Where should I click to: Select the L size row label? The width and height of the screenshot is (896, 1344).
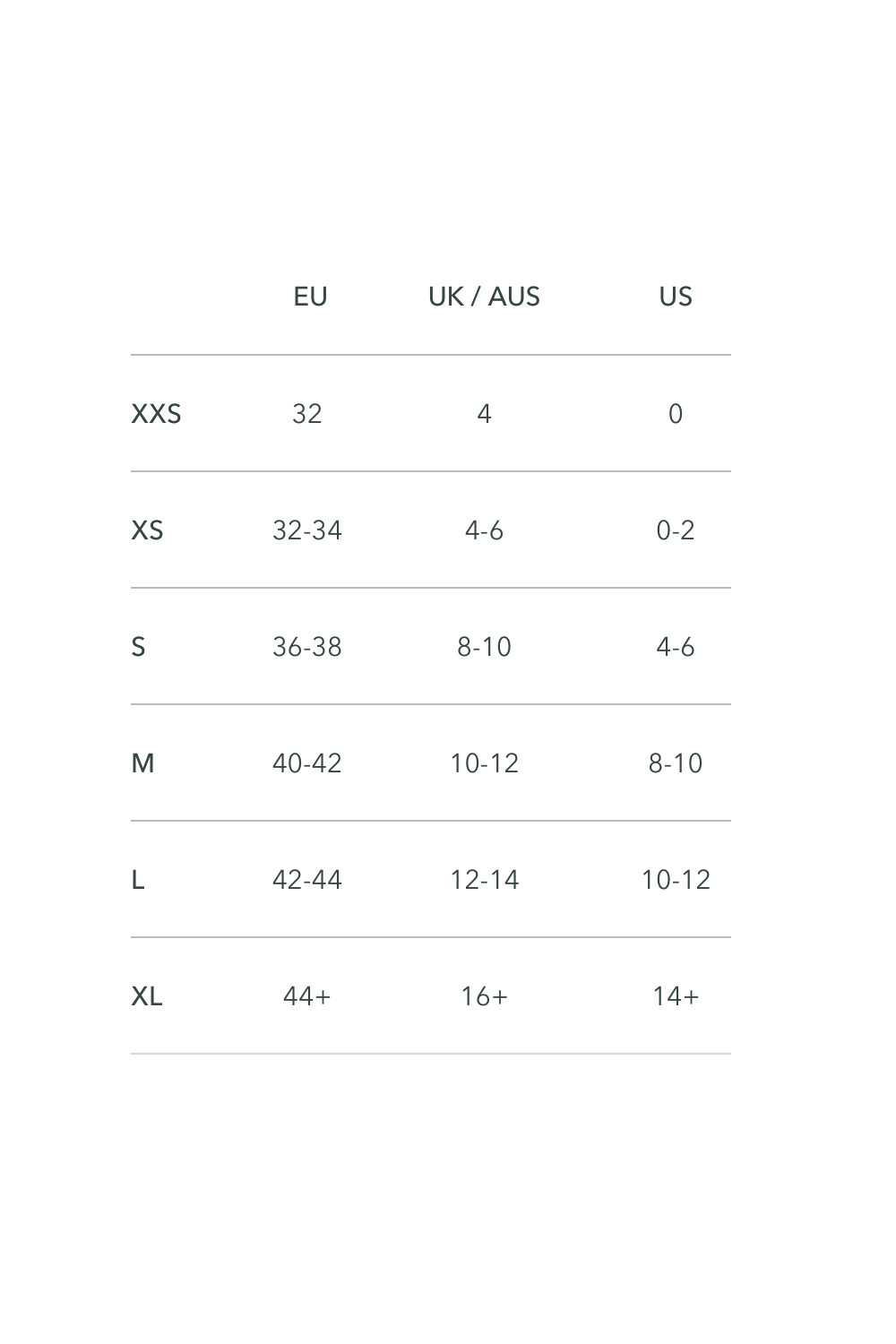137,880
